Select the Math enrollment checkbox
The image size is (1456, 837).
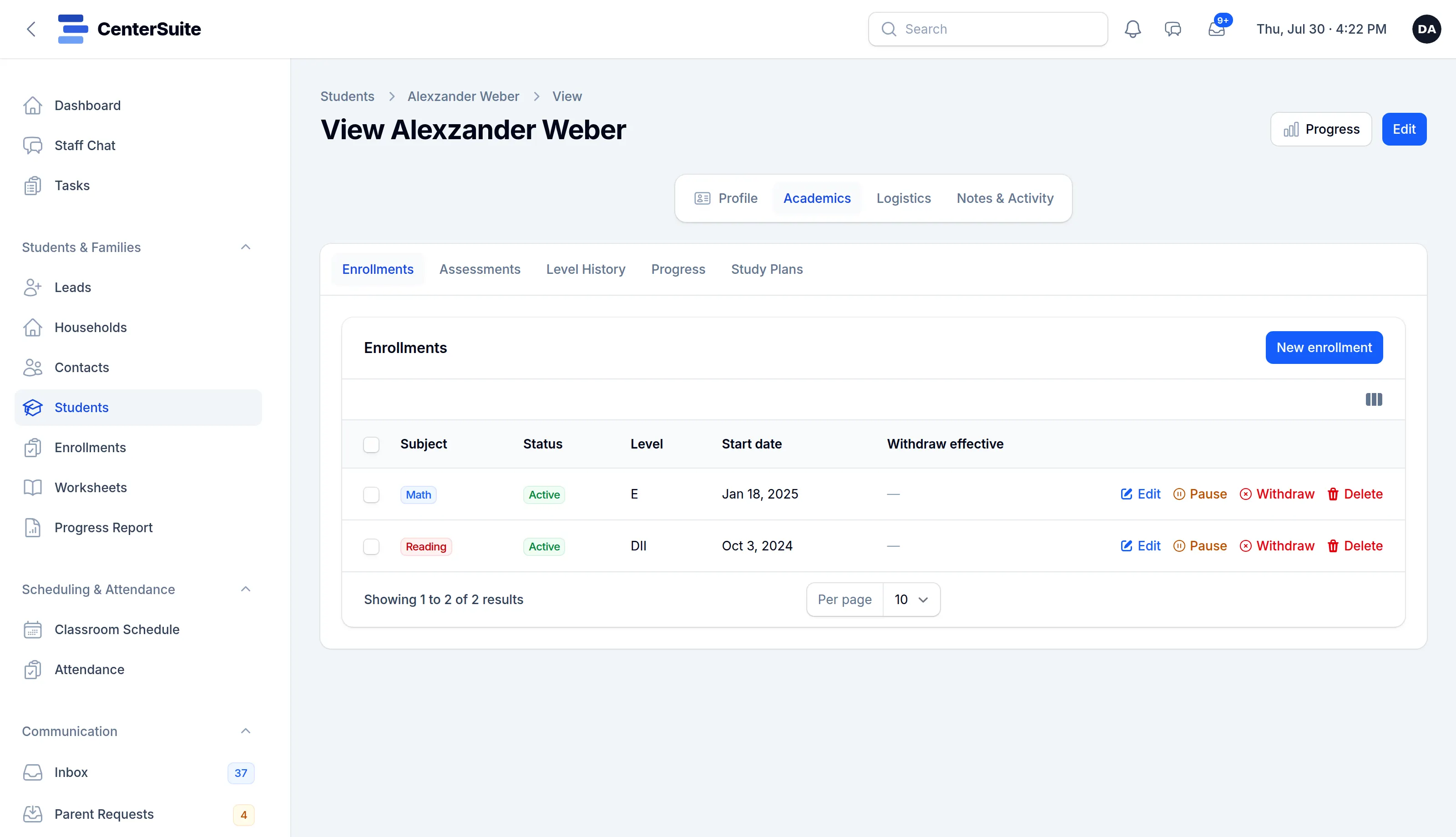pos(371,495)
